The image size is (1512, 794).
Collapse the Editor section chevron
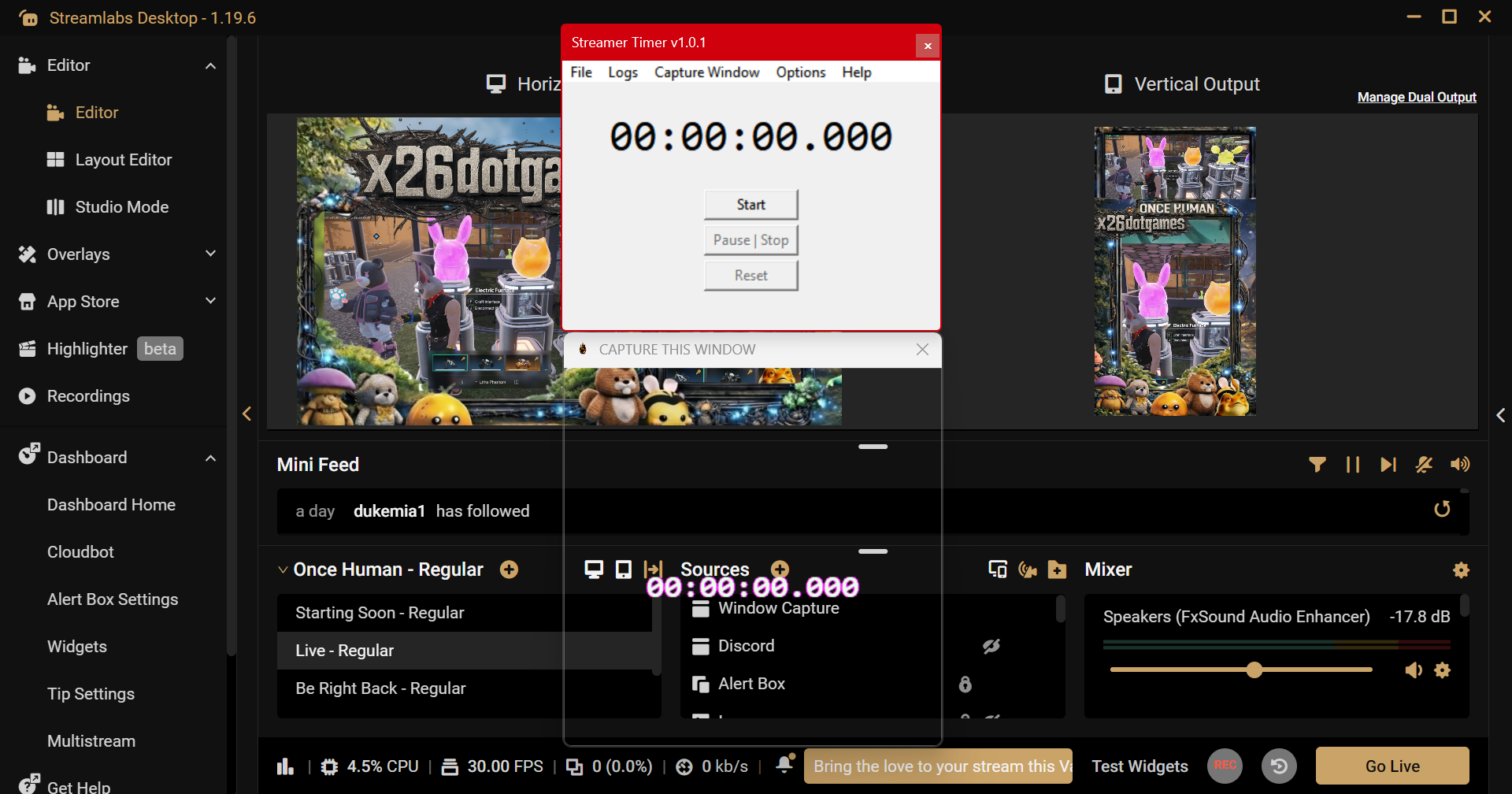(x=210, y=65)
